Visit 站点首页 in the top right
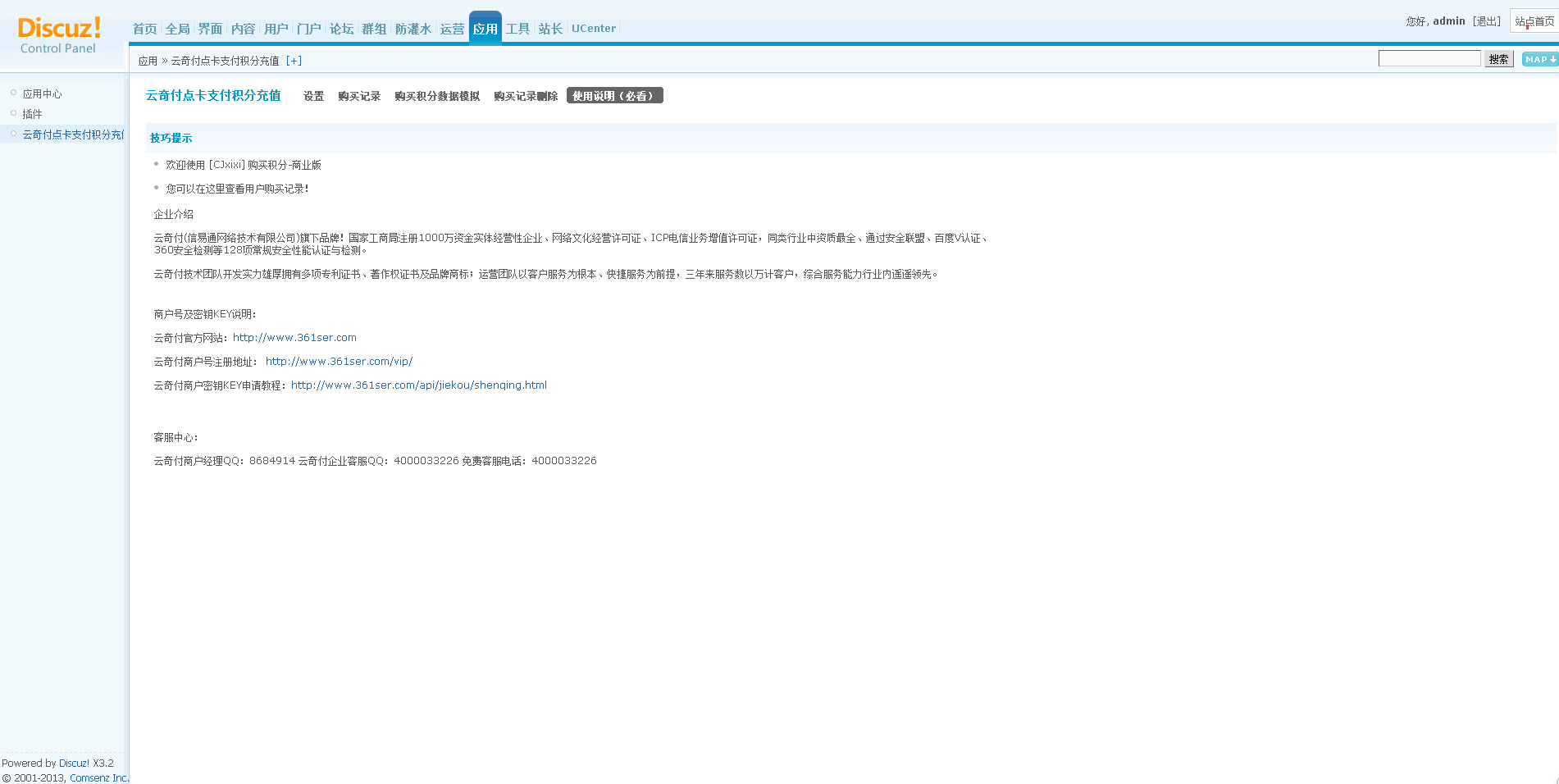The image size is (1559, 784). click(1534, 21)
